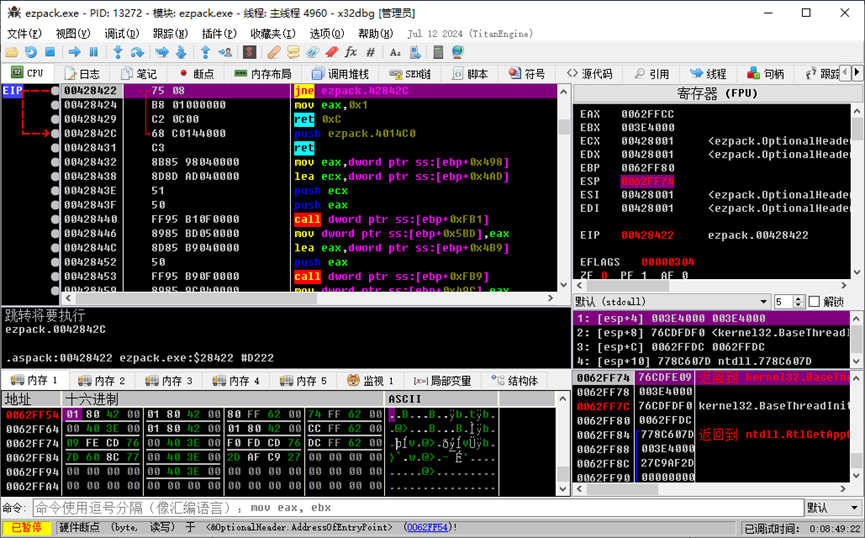Toggle breakpoint at address 00428429
Viewport: 865px width, 538px height.
pos(55,119)
